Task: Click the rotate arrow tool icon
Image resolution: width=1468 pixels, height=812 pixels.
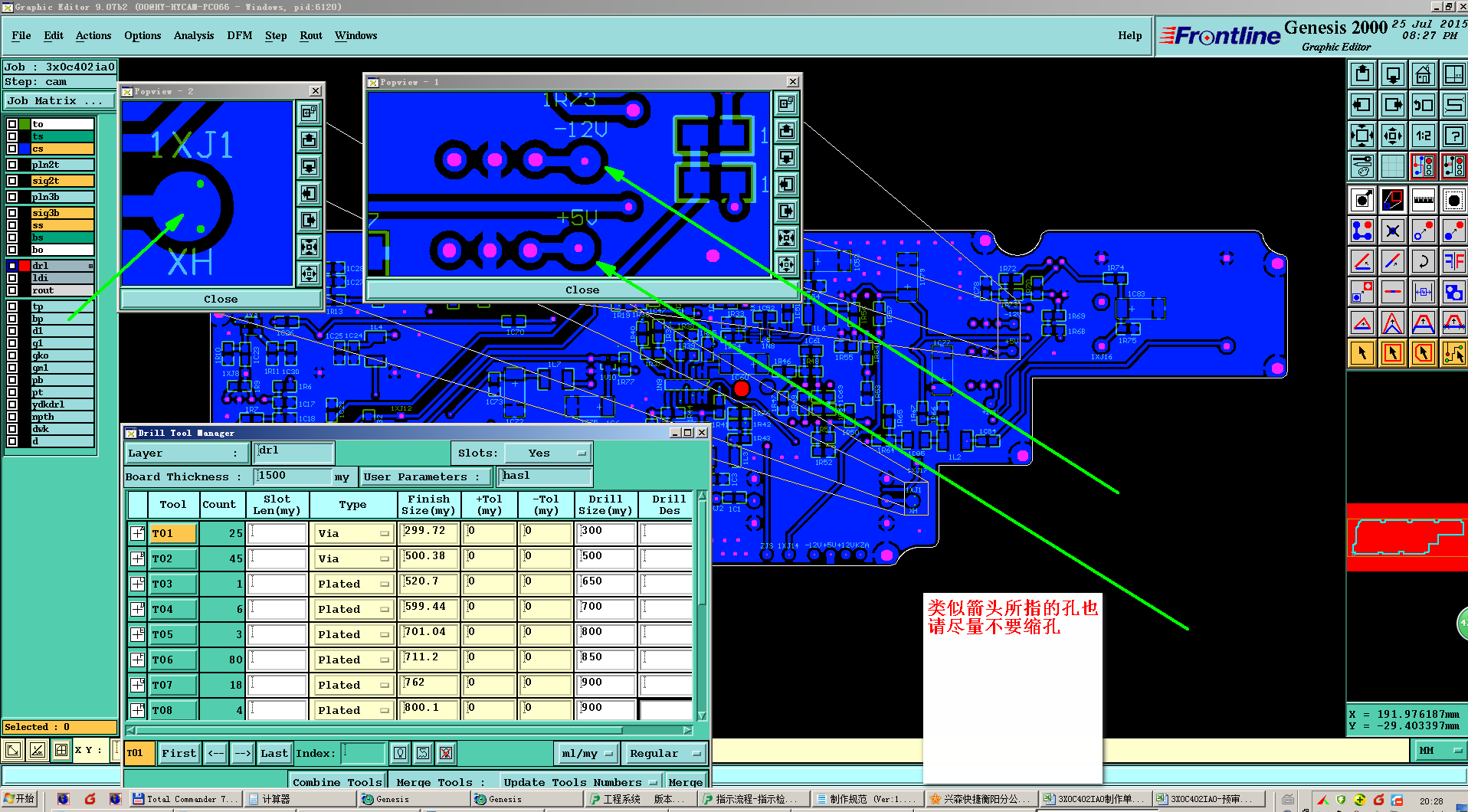Action: coord(1423,261)
